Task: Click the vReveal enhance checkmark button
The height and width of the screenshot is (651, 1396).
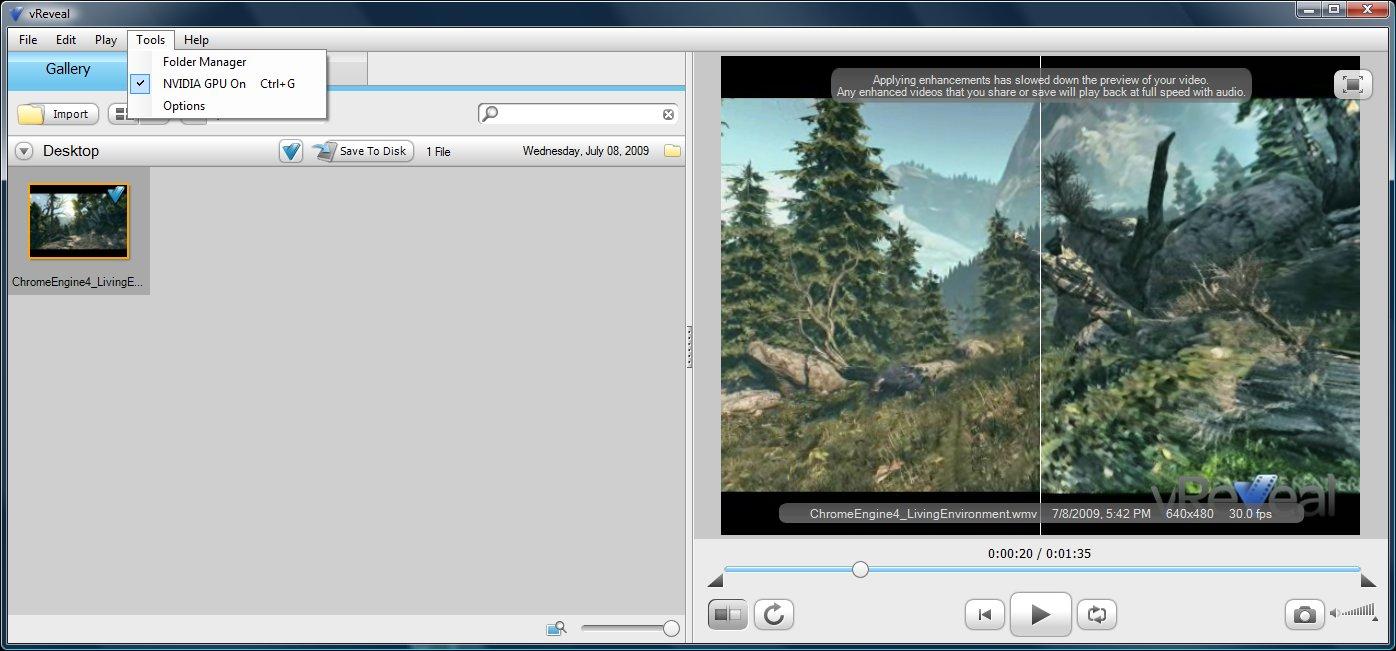Action: pos(291,151)
